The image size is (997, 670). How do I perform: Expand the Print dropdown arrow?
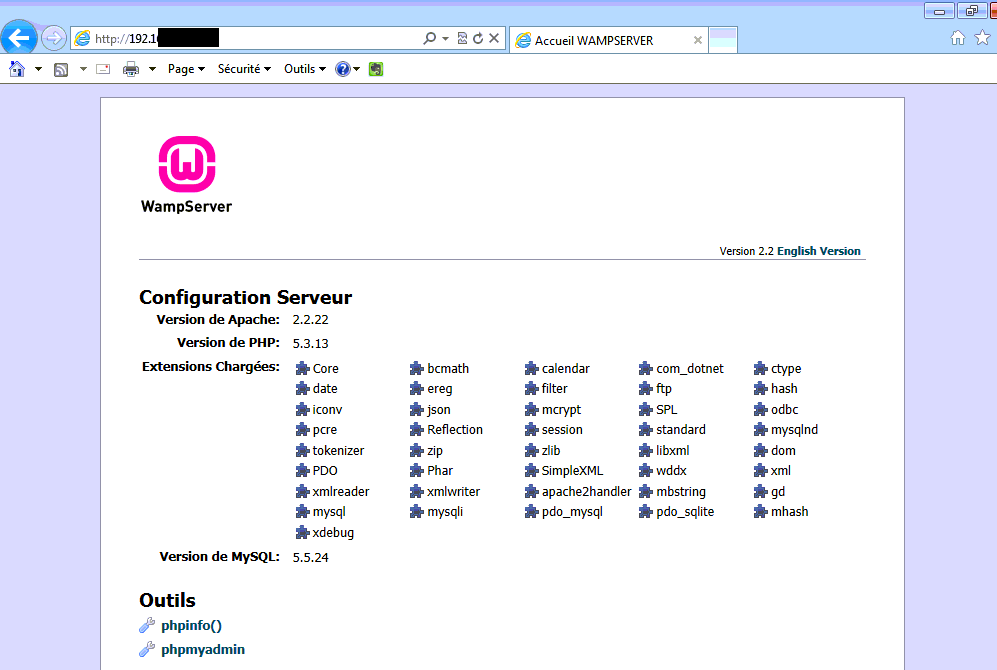[x=152, y=69]
